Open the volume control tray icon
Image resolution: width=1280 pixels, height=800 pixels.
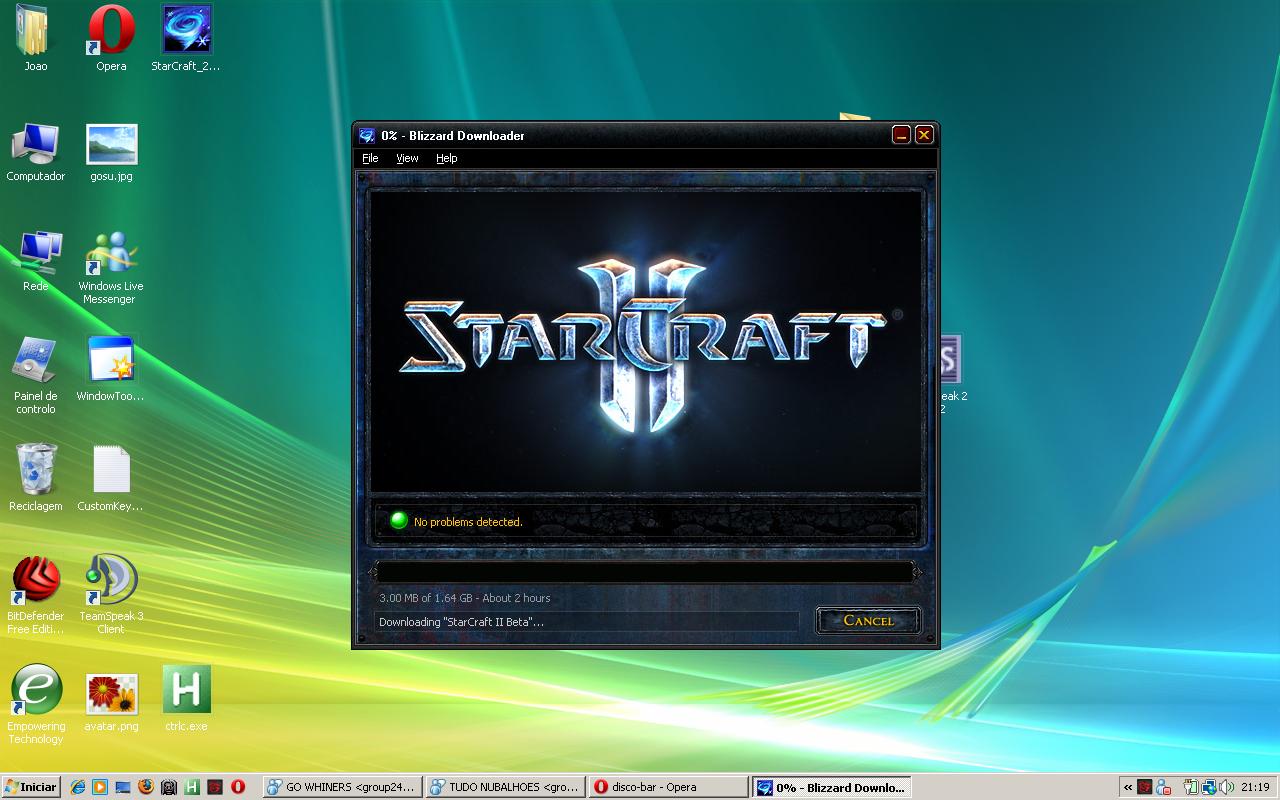pos(1226,787)
